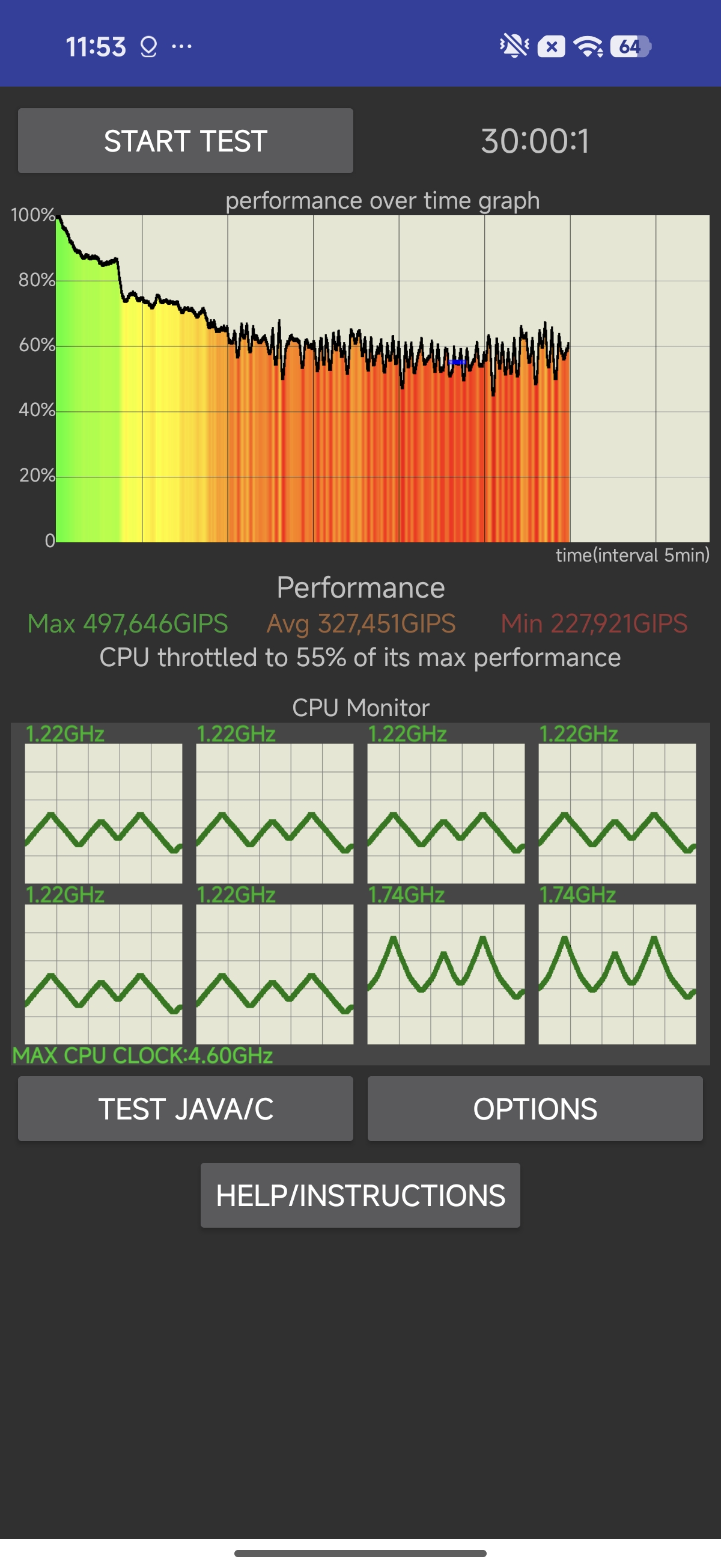Tap the home gesture bar at bottom

tap(360, 1553)
